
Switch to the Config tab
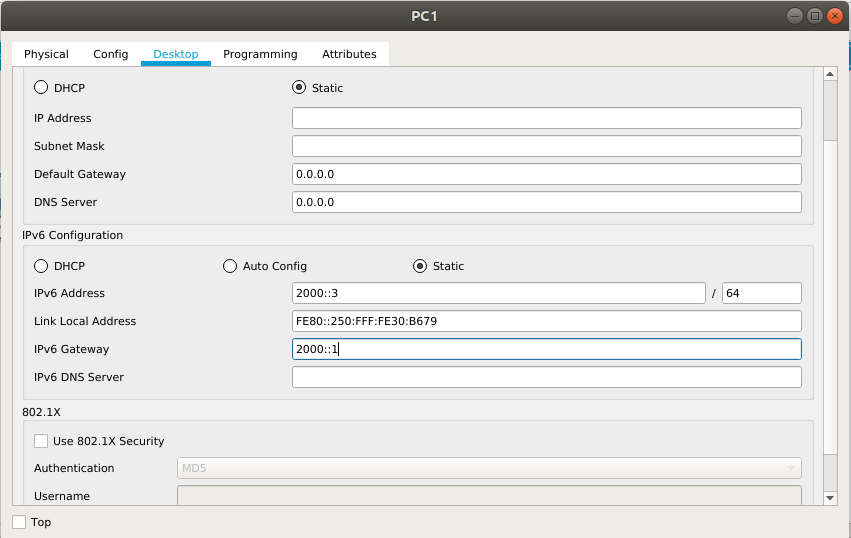click(111, 54)
